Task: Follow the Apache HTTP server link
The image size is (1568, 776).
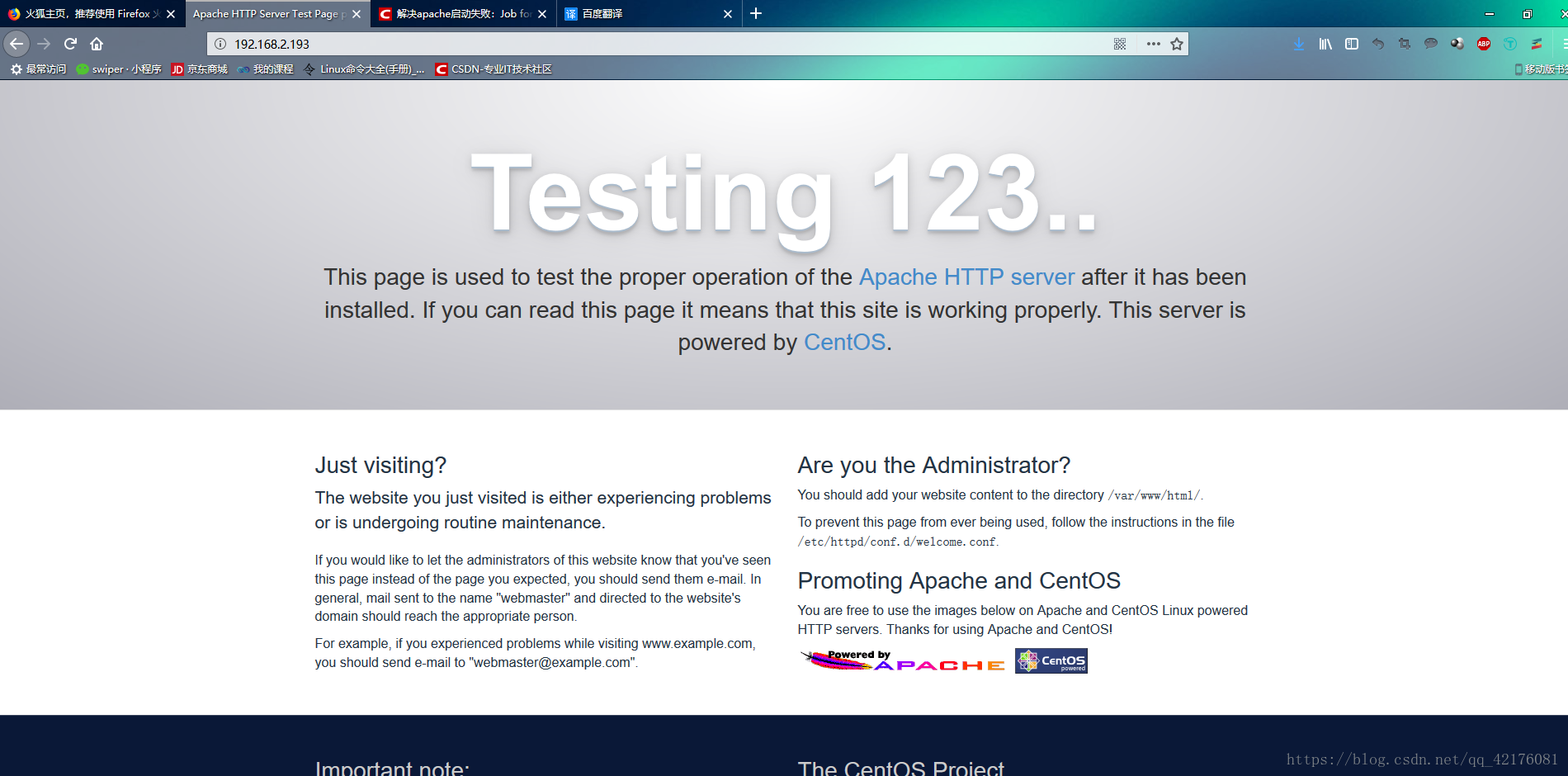Action: coord(966,277)
